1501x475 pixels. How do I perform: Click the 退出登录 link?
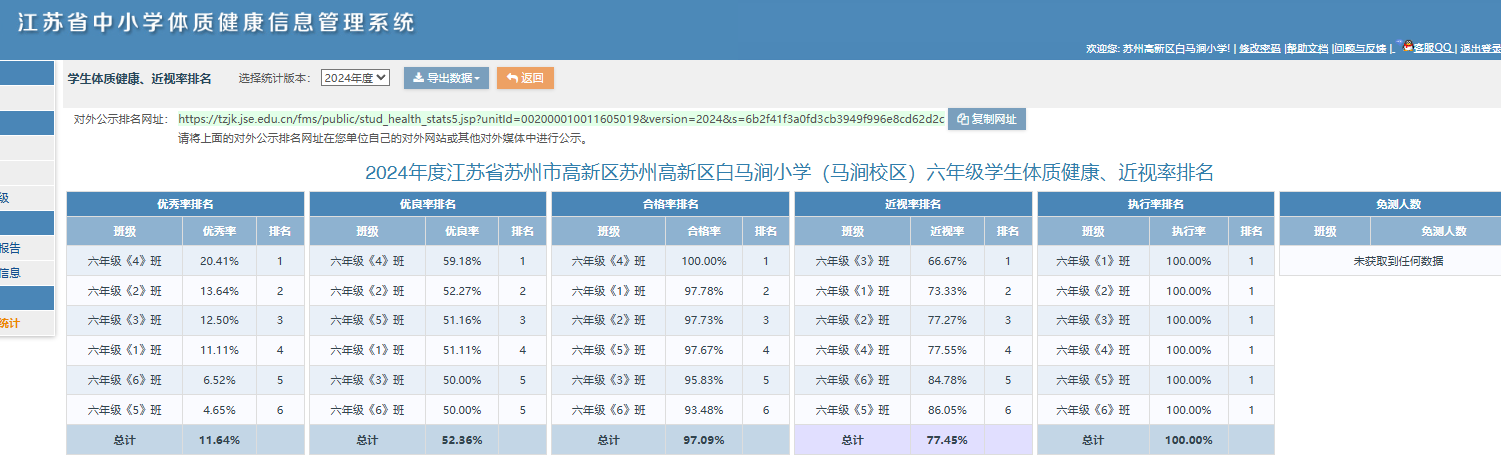1480,48
